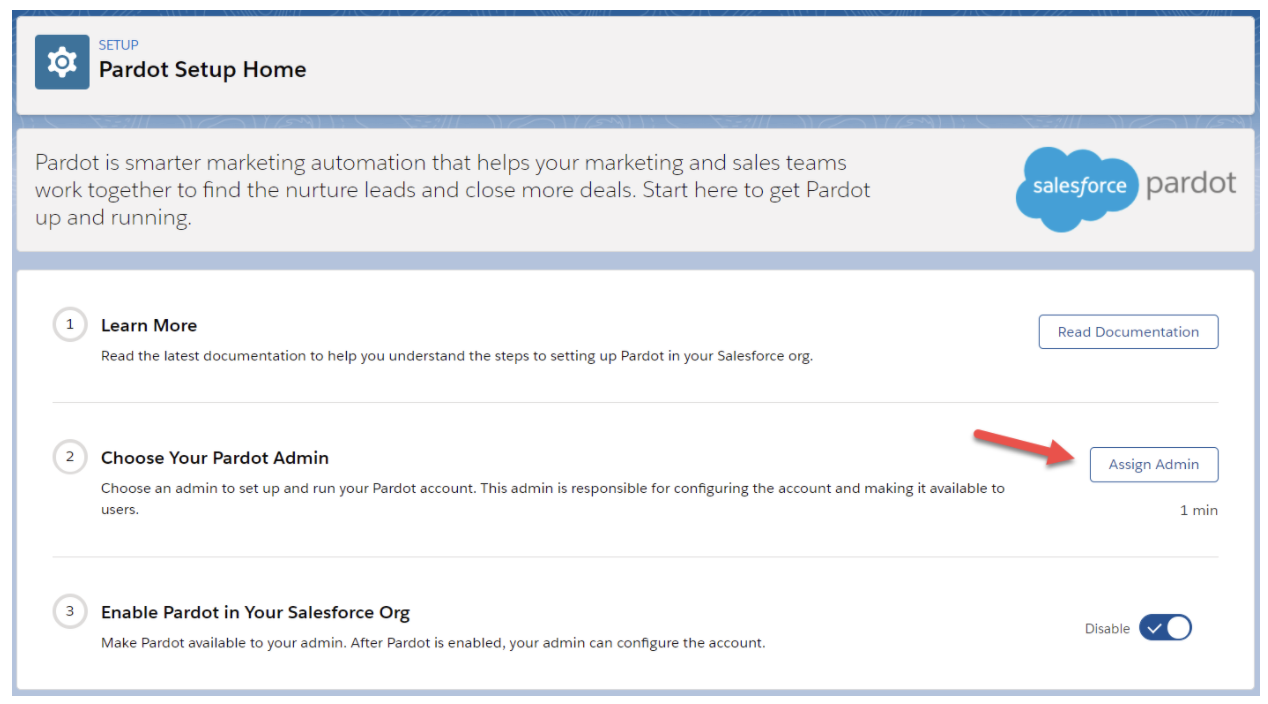1268x704 pixels.
Task: Open Read Documentation
Action: 1128,331
